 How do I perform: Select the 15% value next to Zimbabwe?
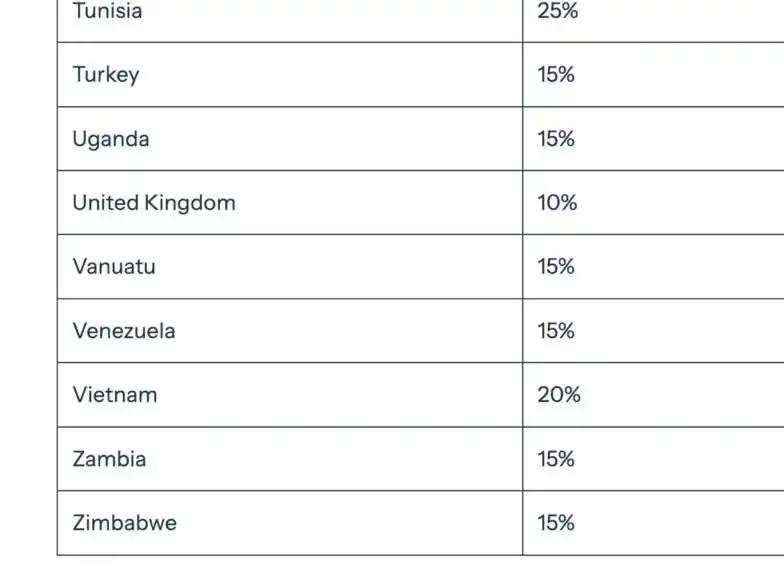[x=556, y=523]
